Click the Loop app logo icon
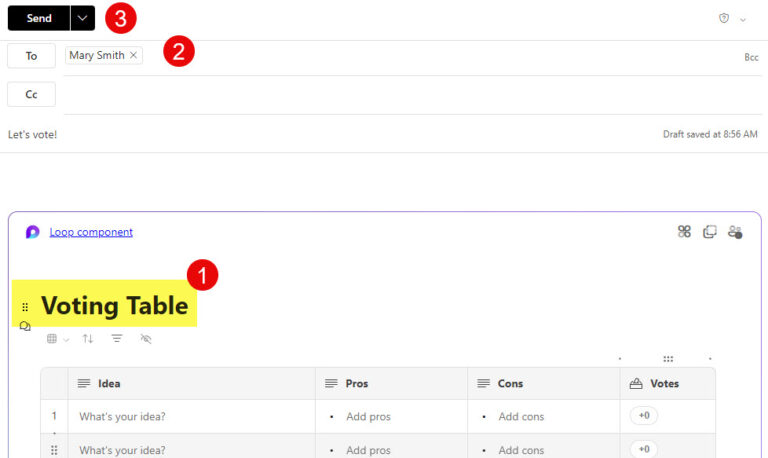Screen dimensions: 768x458 pos(33,232)
